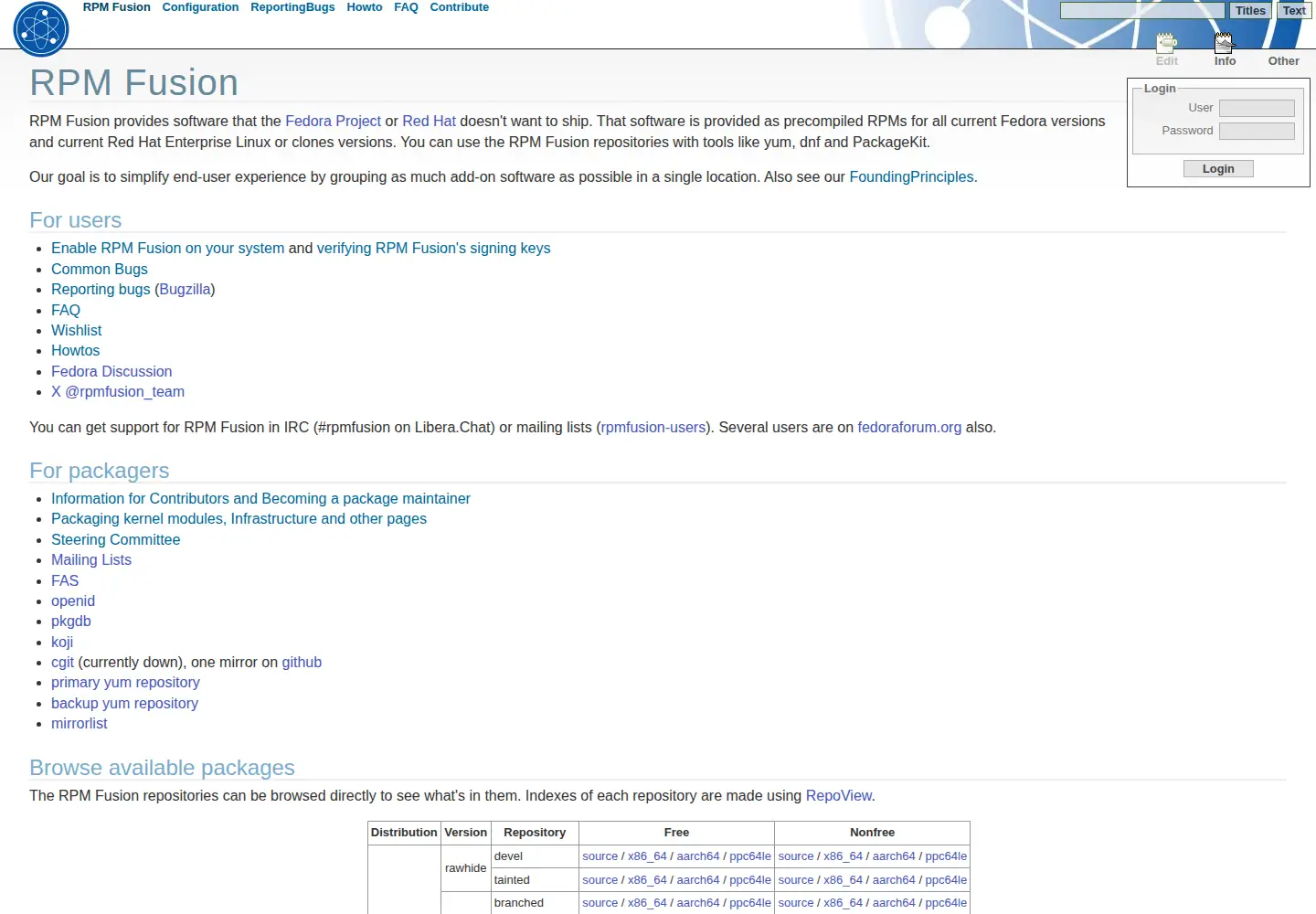Click RPM Fusion in the top navigation
The width and height of the screenshot is (1316, 914).
coord(116,7)
